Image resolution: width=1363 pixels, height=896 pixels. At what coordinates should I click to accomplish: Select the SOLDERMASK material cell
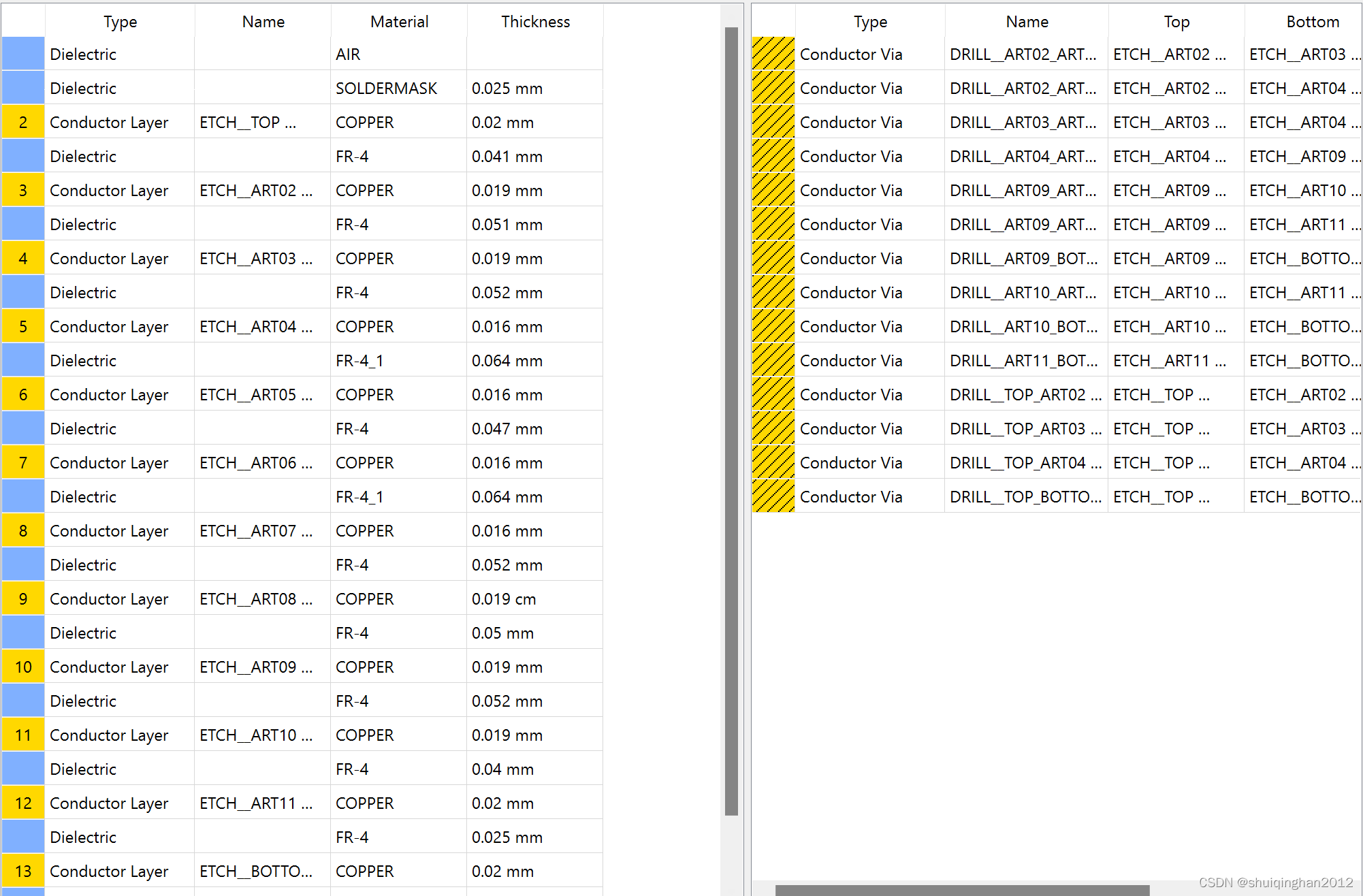pos(386,88)
